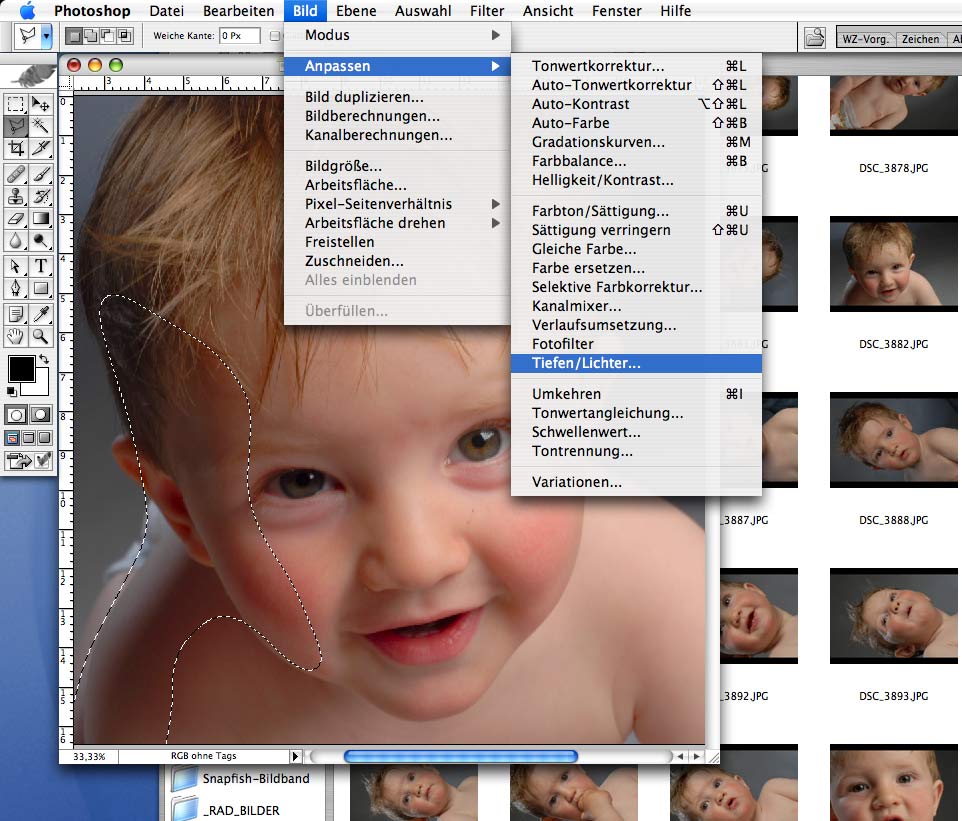
Task: Switch to Quick Mask mode
Action: point(41,414)
